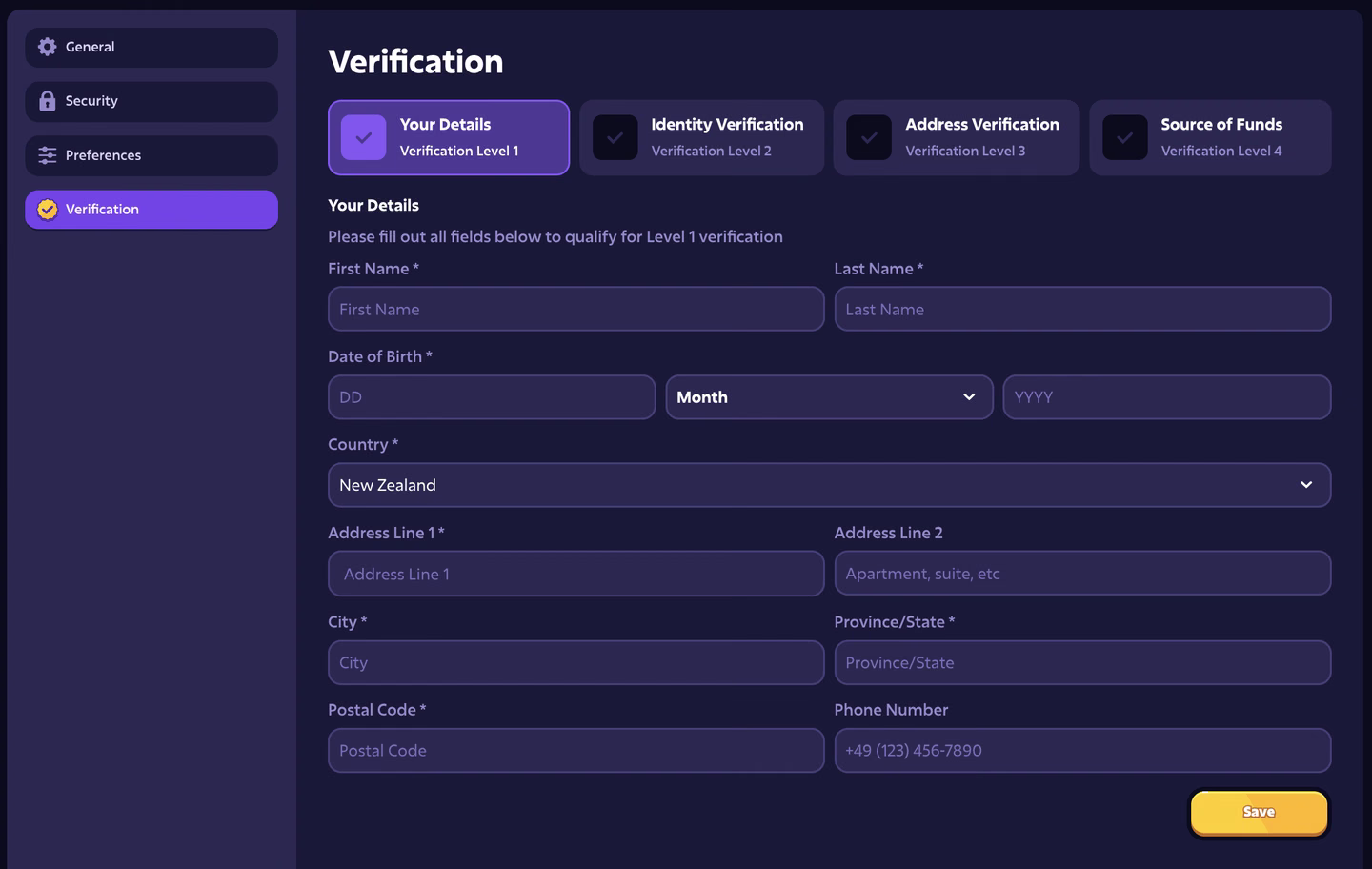
Task: Click the Month dropdown chevron arrow
Action: click(x=969, y=397)
